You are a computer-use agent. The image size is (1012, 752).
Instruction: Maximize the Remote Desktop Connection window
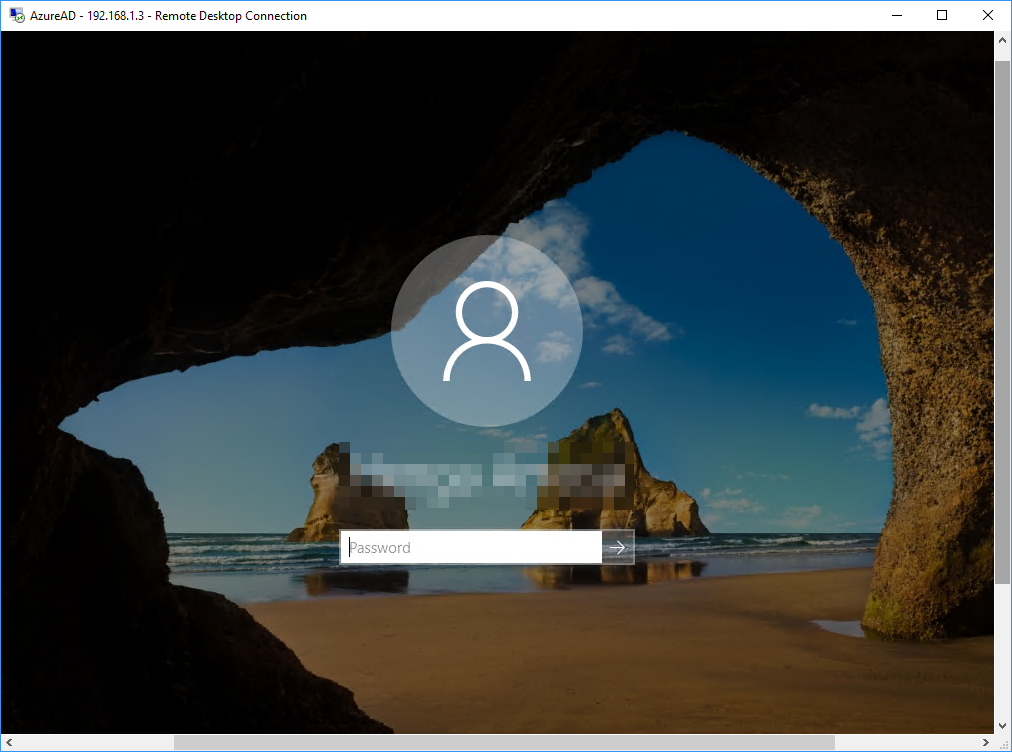pos(941,15)
